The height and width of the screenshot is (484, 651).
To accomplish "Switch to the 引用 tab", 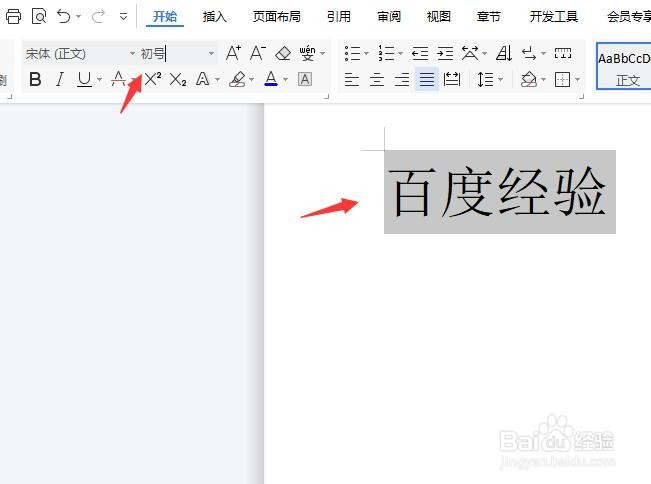I will [339, 17].
